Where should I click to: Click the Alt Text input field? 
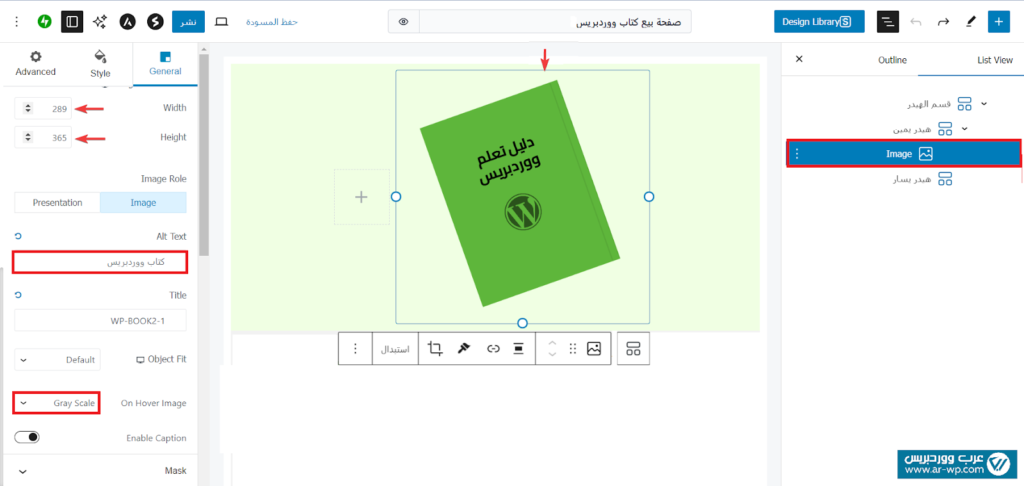tap(100, 262)
